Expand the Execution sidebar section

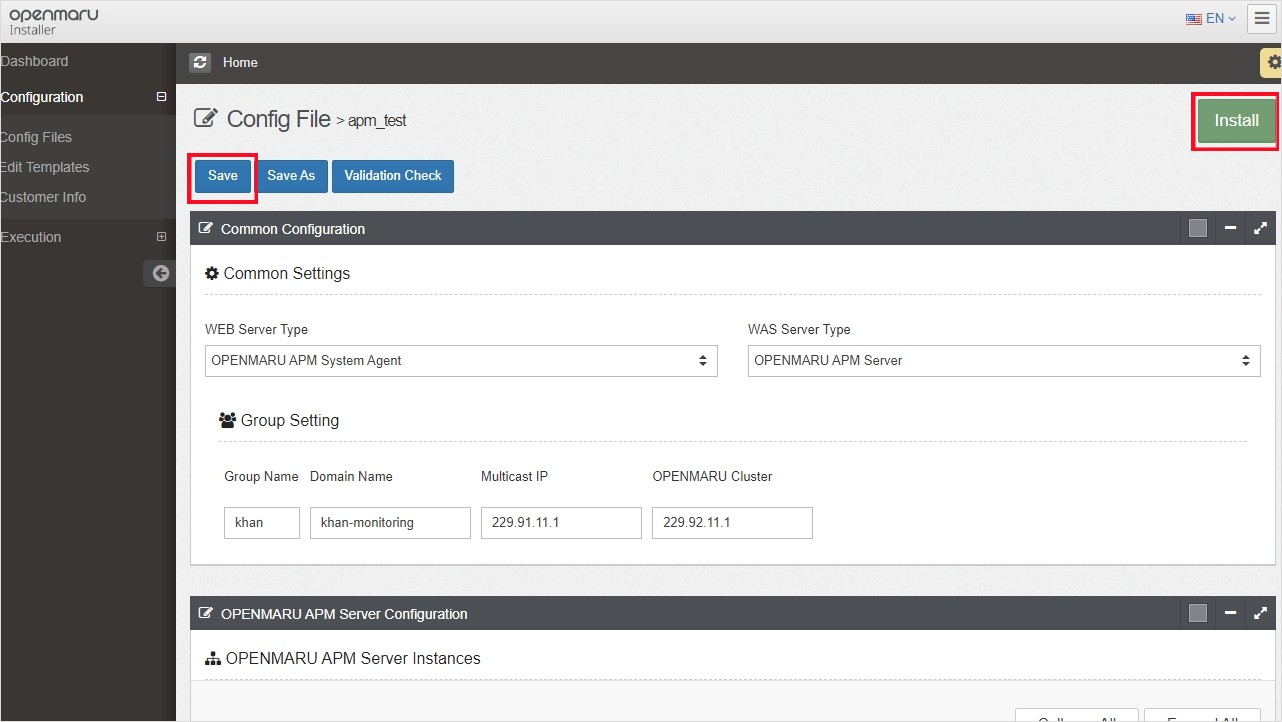click(x=161, y=237)
